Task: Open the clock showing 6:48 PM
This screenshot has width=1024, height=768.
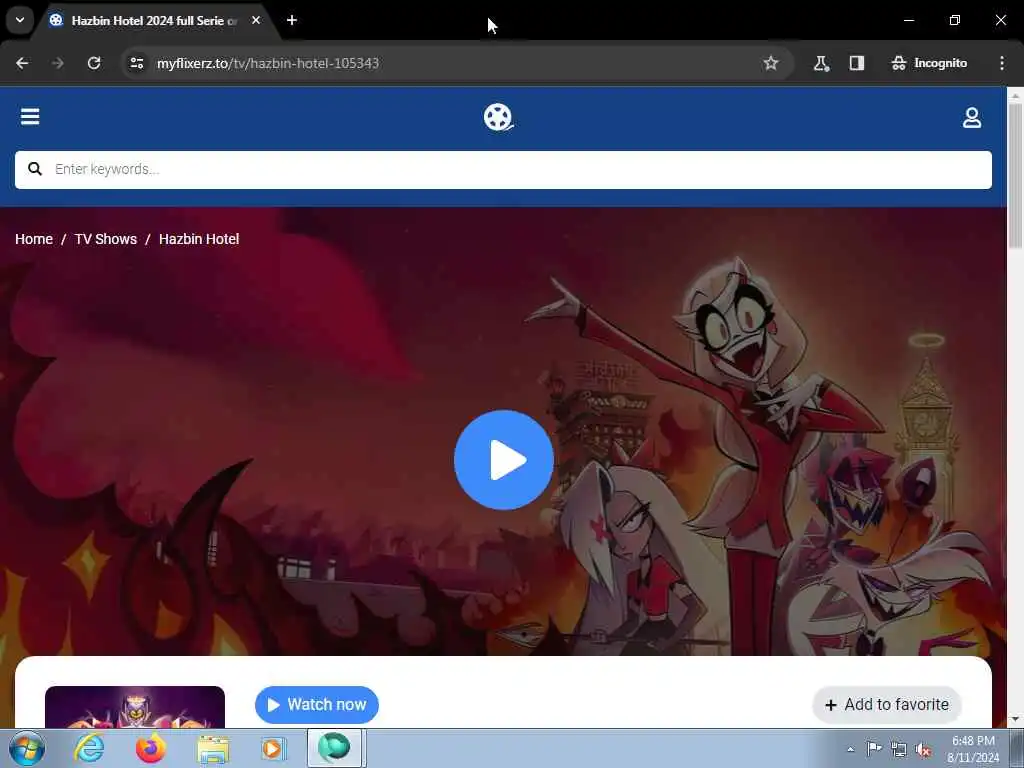Action: 973,749
